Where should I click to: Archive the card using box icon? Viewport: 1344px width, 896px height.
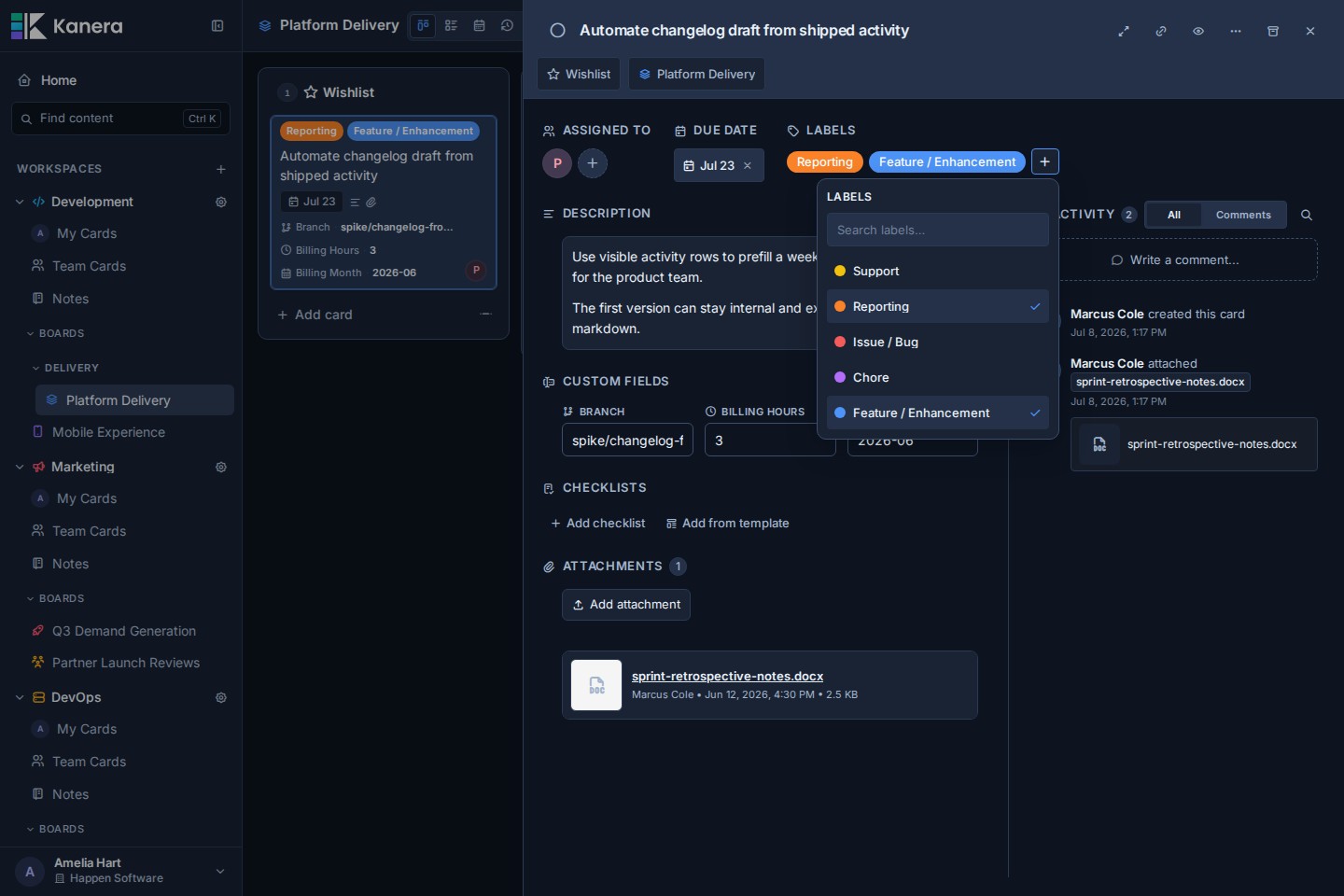click(x=1273, y=31)
